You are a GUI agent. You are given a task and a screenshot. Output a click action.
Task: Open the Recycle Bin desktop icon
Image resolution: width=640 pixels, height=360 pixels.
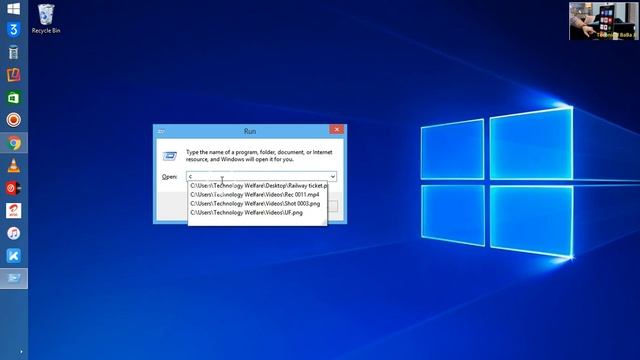pos(46,18)
